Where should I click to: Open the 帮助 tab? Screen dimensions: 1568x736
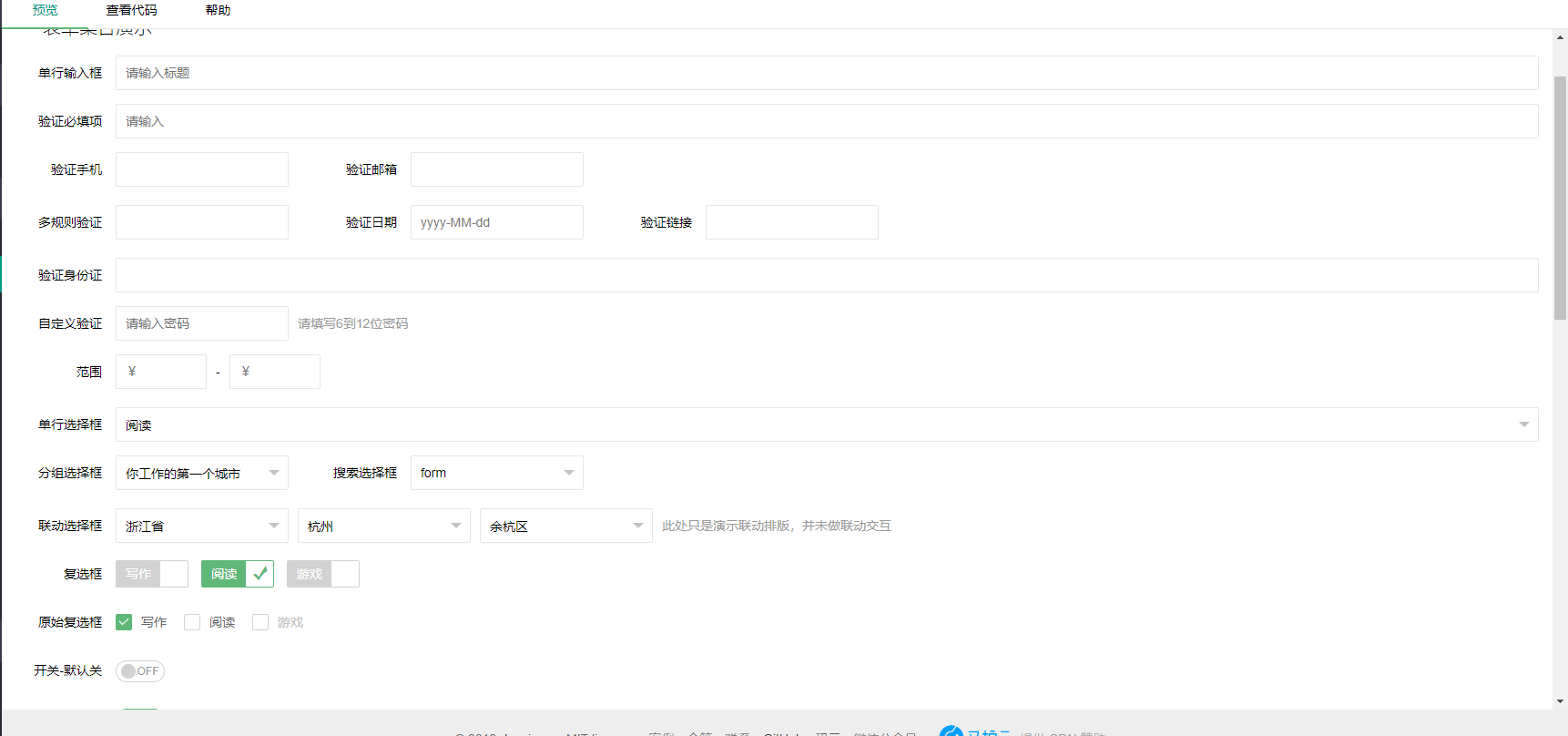pyautogui.click(x=218, y=11)
